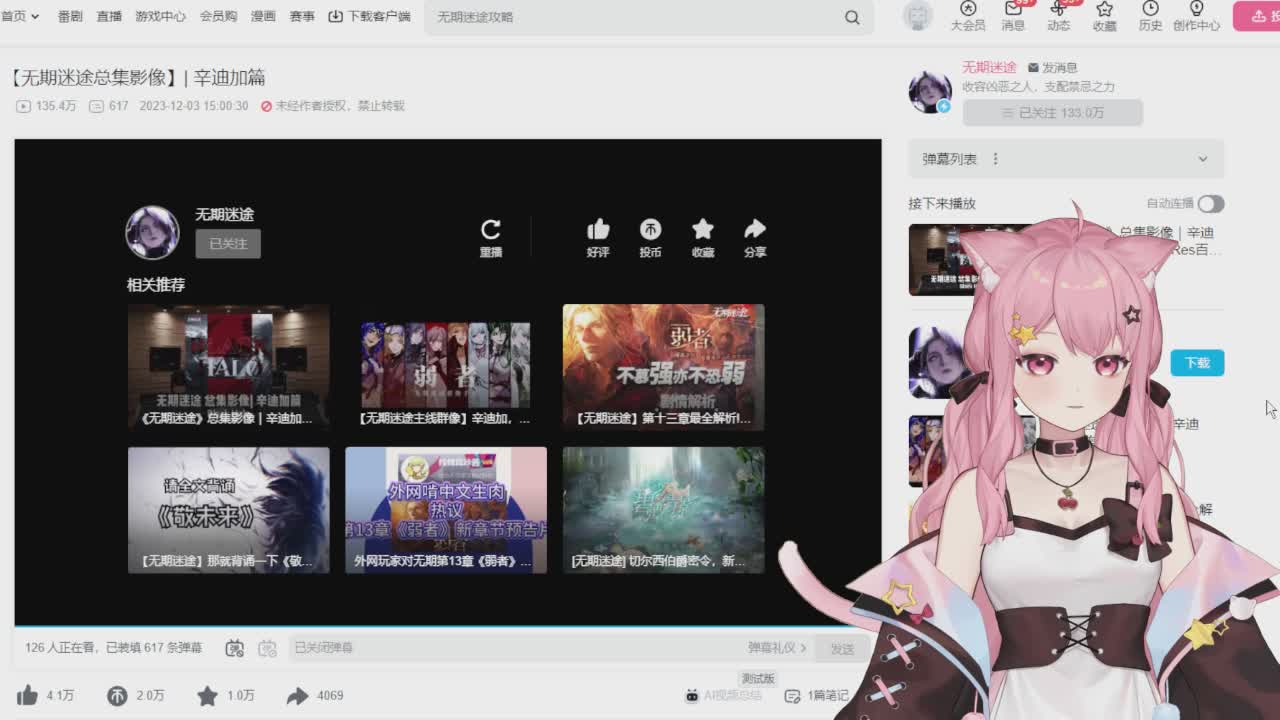1280x720 pixels.
Task: Open the 弹幕列表 three-dot options menu
Action: point(996,159)
